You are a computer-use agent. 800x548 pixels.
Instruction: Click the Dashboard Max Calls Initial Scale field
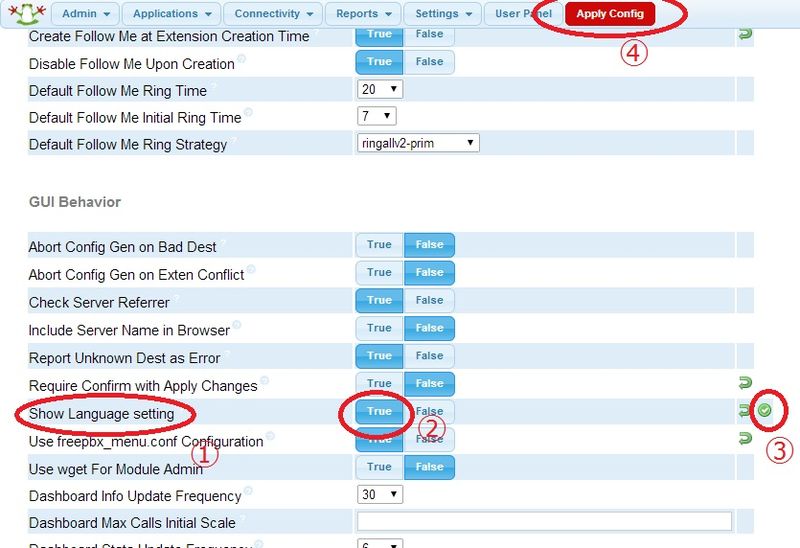[x=544, y=521]
